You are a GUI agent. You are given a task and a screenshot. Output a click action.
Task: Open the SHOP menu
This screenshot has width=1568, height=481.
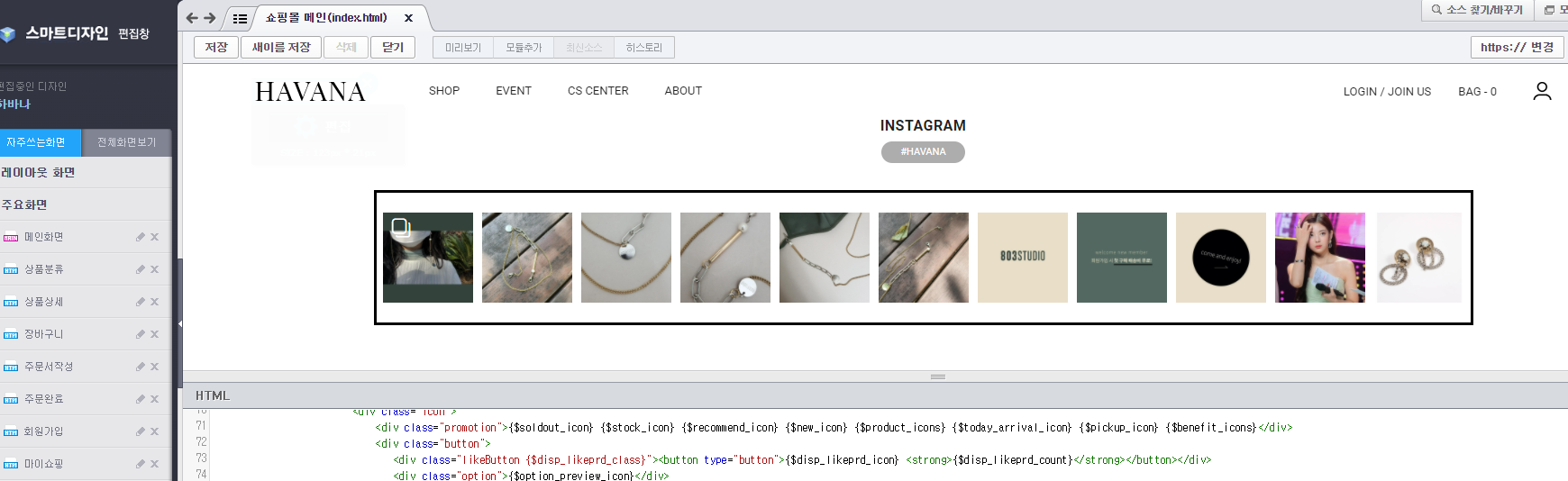(x=444, y=91)
